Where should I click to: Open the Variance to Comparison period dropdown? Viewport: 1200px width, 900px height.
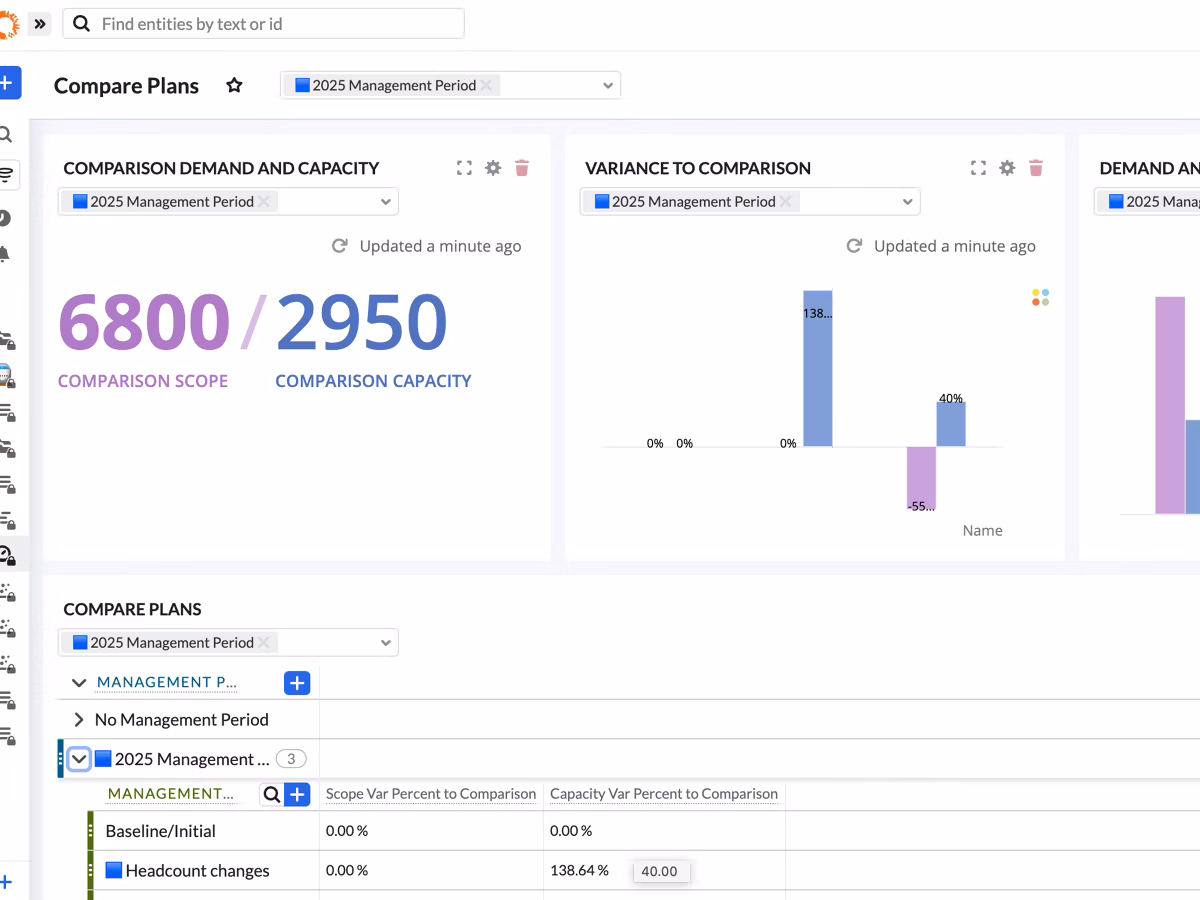point(907,202)
